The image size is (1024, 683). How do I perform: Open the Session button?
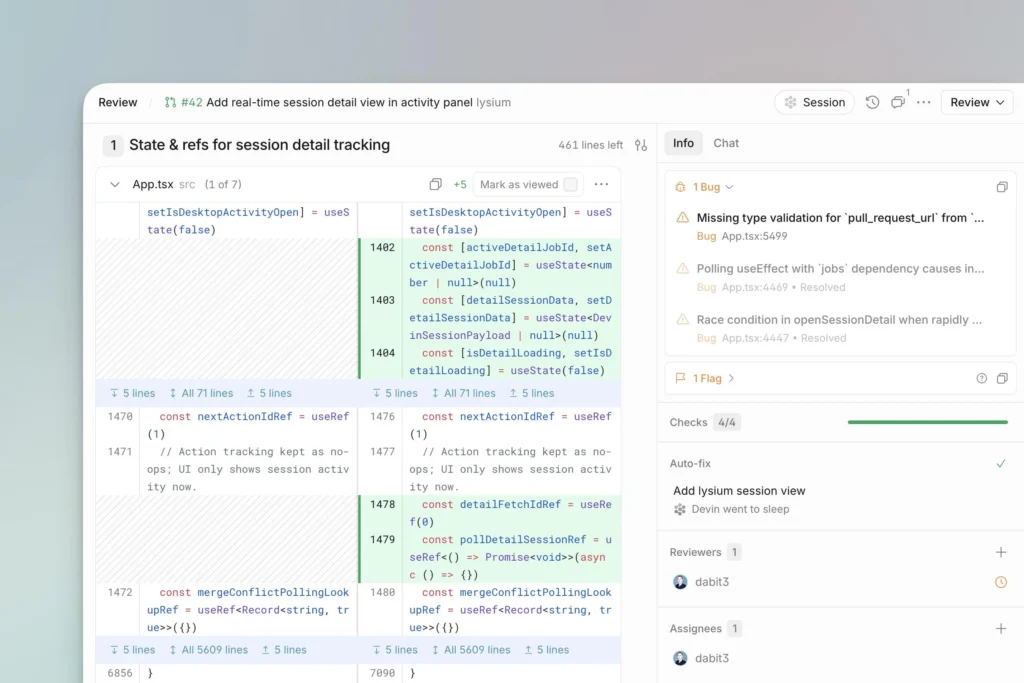click(814, 103)
